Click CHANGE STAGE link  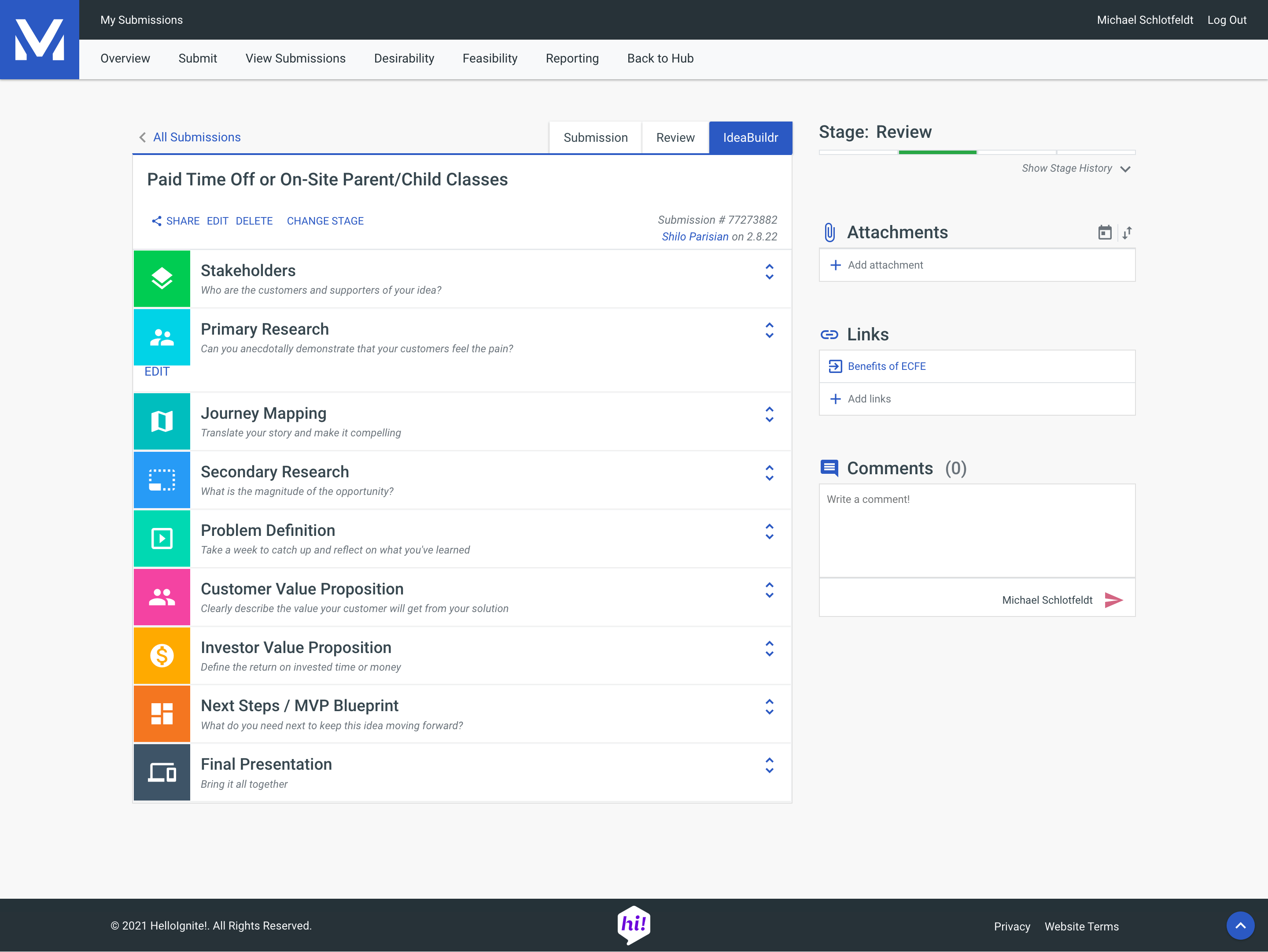pos(325,221)
